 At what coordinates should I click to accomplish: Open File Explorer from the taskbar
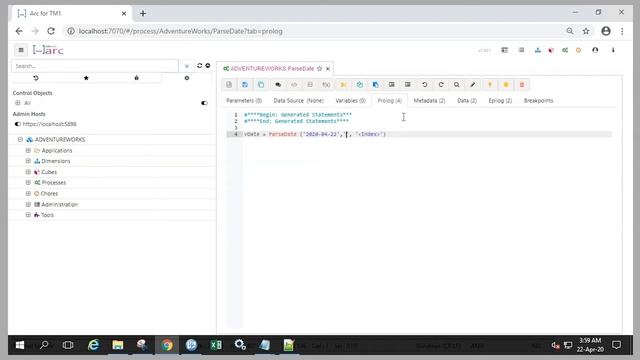pyautogui.click(x=118, y=345)
